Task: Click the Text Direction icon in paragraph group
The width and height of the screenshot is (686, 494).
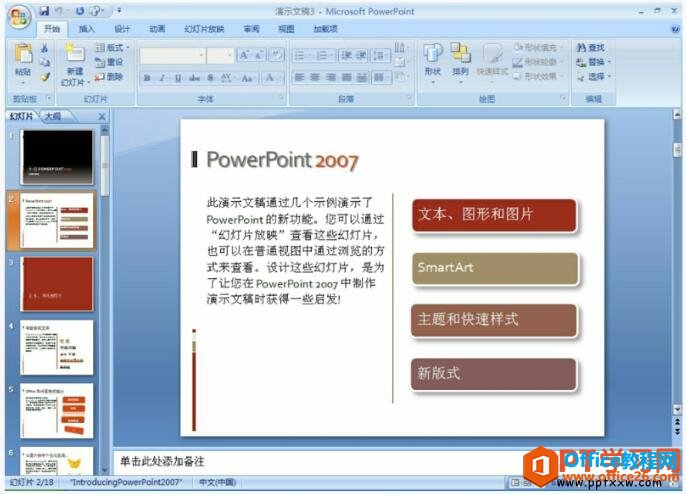Action: 400,47
